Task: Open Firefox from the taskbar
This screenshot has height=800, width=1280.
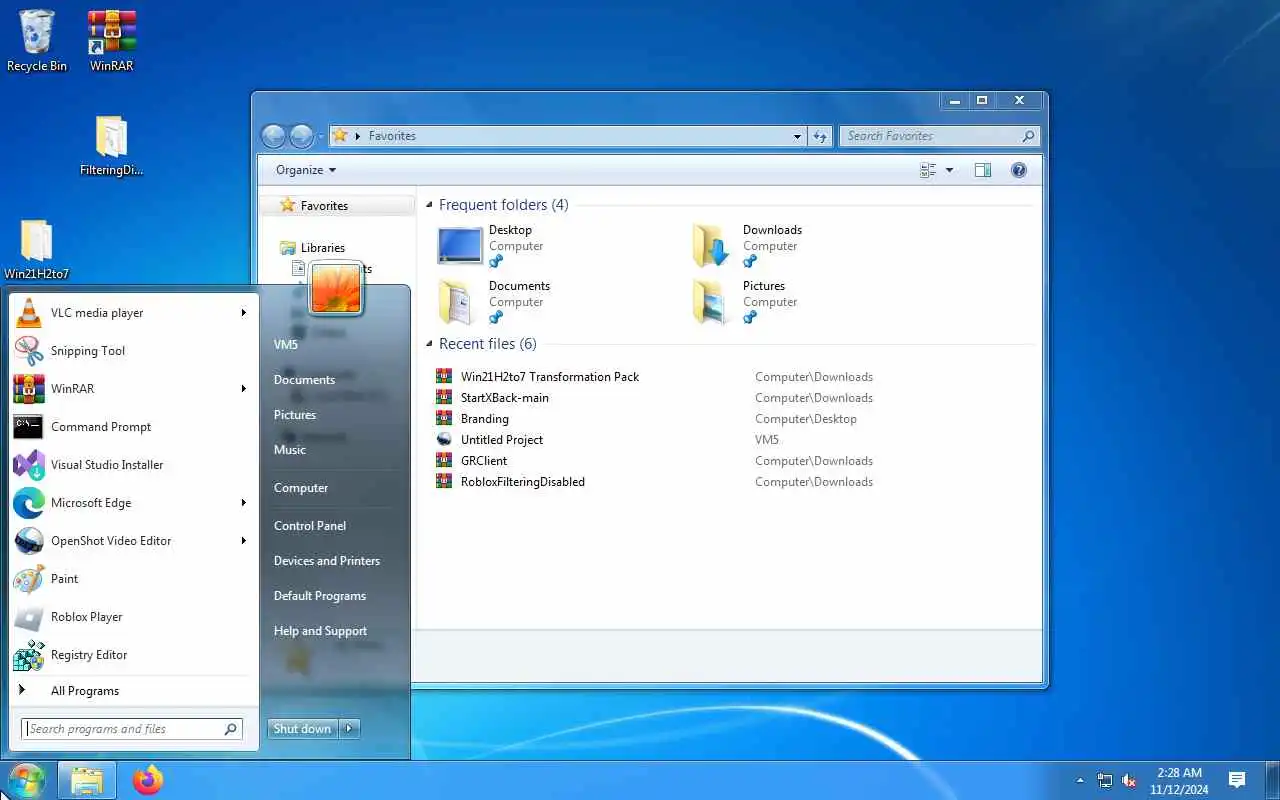Action: [148, 780]
